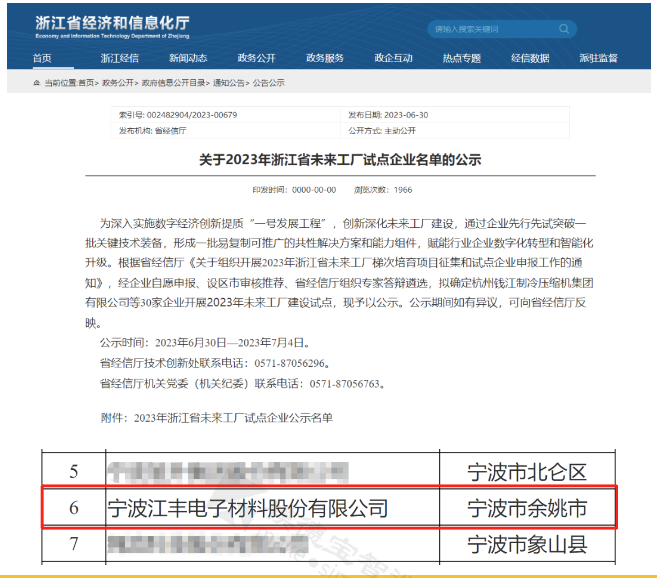This screenshot has height=578, width=657.
Task: Open the 新闻动态 navigation menu
Action: coord(188,58)
